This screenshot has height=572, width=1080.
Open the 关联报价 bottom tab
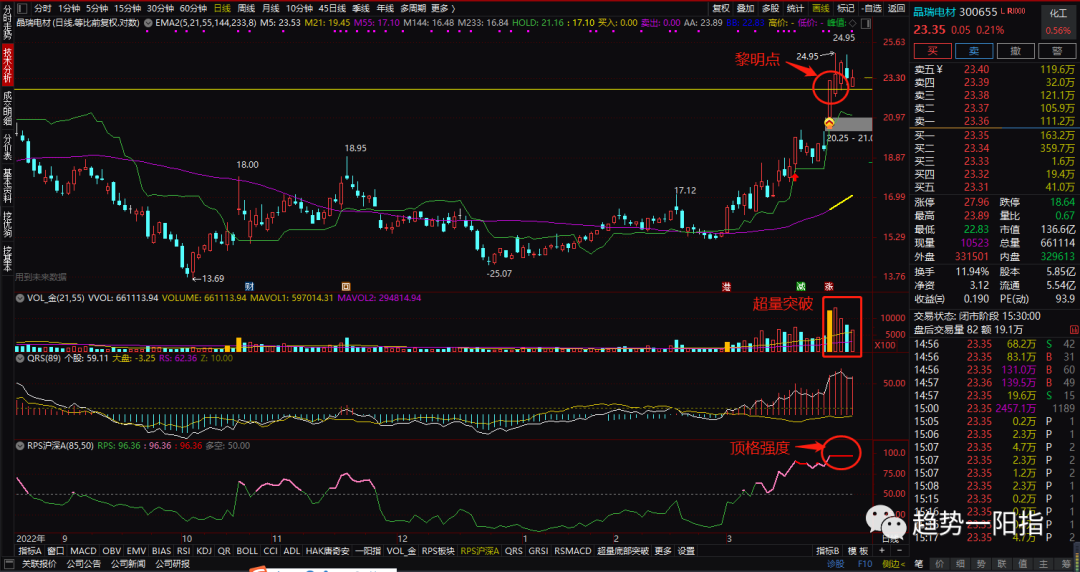pyautogui.click(x=39, y=564)
